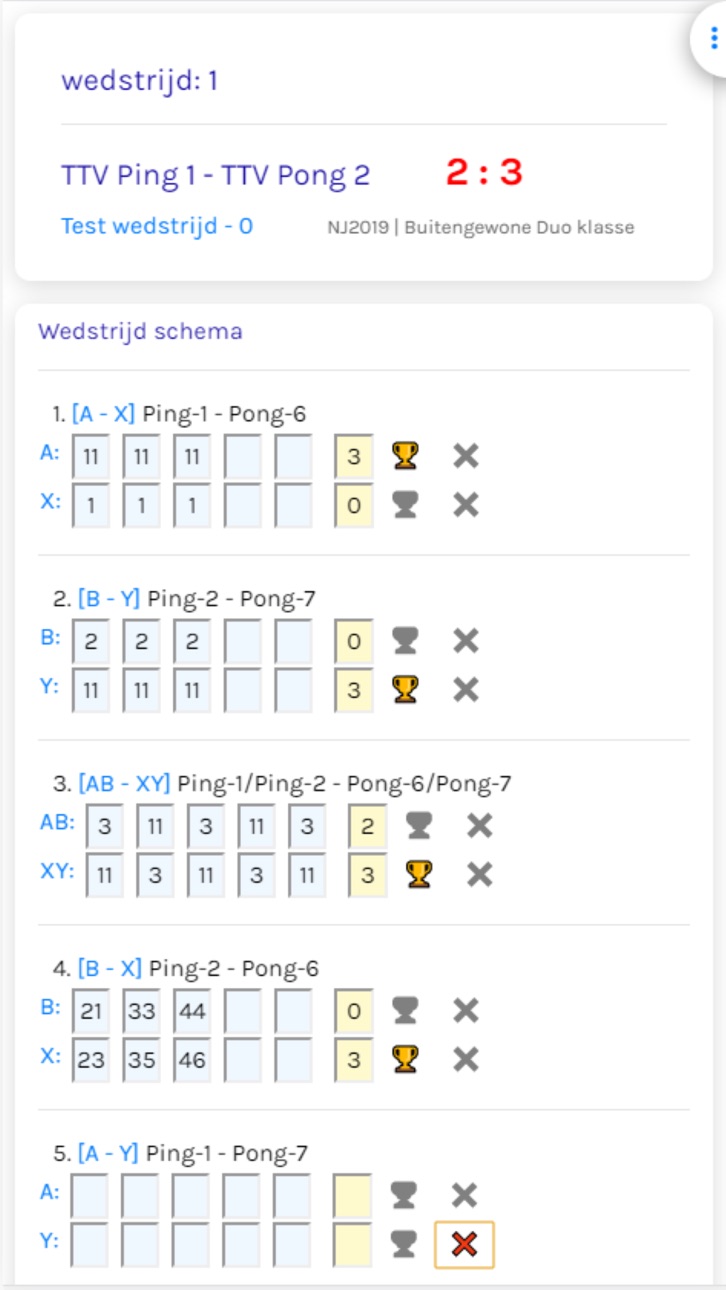The width and height of the screenshot is (726, 1290).
Task: Click gold trophy for player A in match 1
Action: click(x=405, y=456)
